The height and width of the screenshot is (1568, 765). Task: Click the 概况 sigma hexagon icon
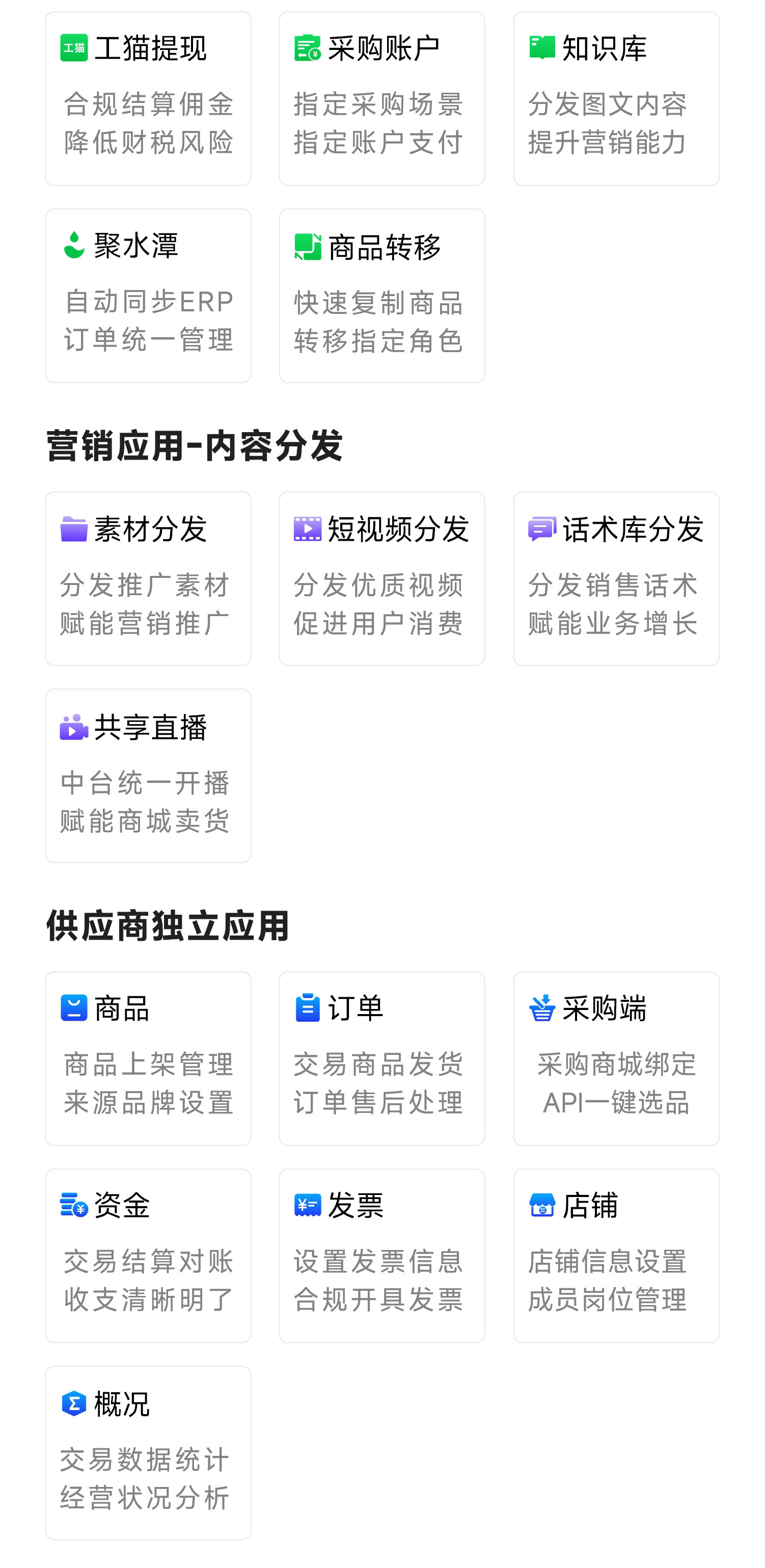74,1403
